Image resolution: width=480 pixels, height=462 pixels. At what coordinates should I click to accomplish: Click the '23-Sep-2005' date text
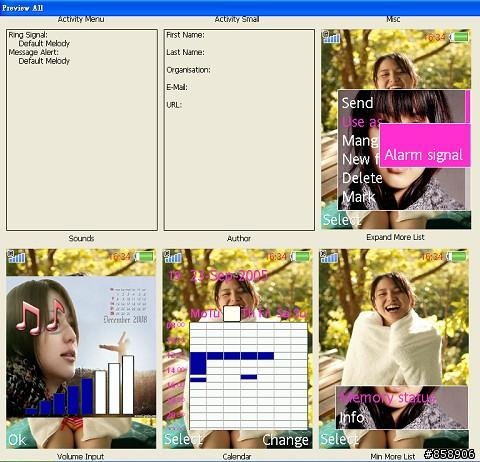(229, 276)
